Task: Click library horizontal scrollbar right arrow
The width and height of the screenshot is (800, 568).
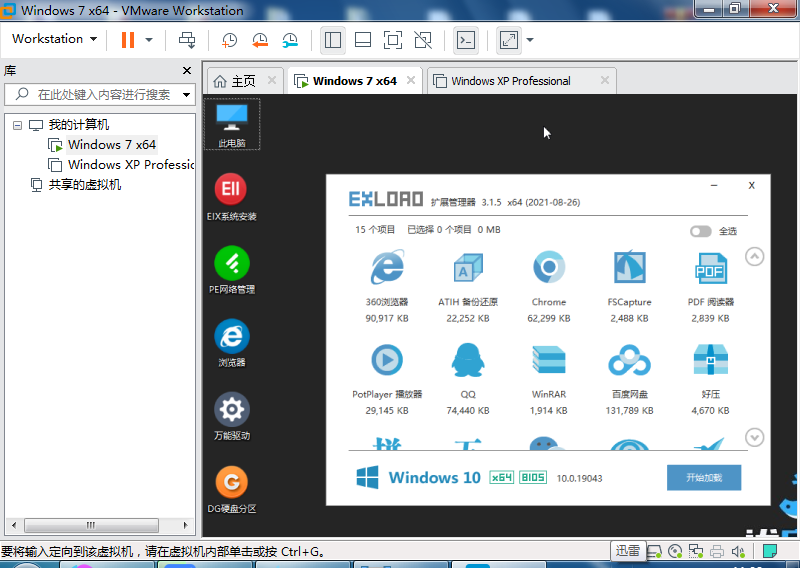Action: [186, 525]
